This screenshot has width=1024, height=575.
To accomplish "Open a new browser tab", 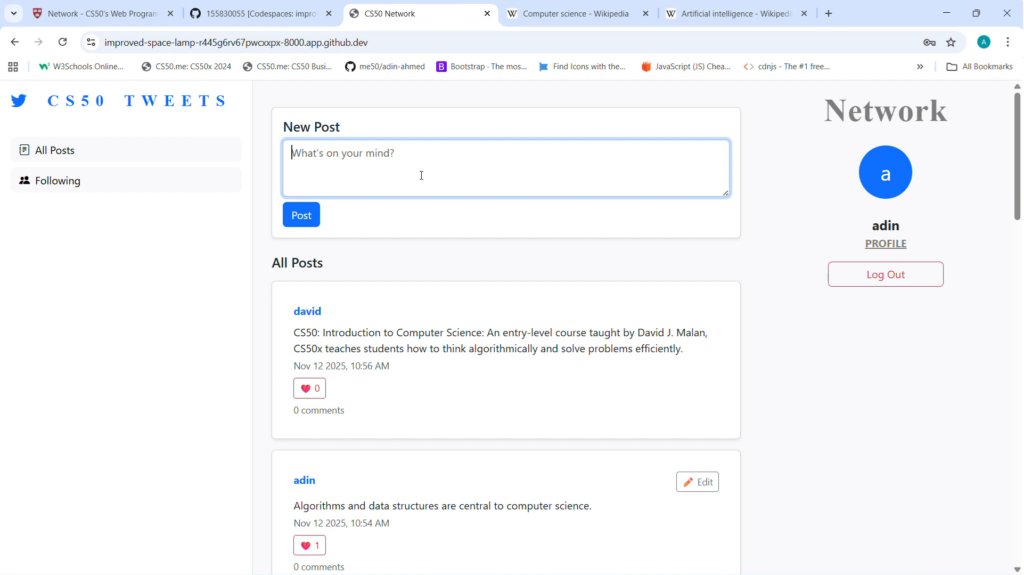I will 829,13.
